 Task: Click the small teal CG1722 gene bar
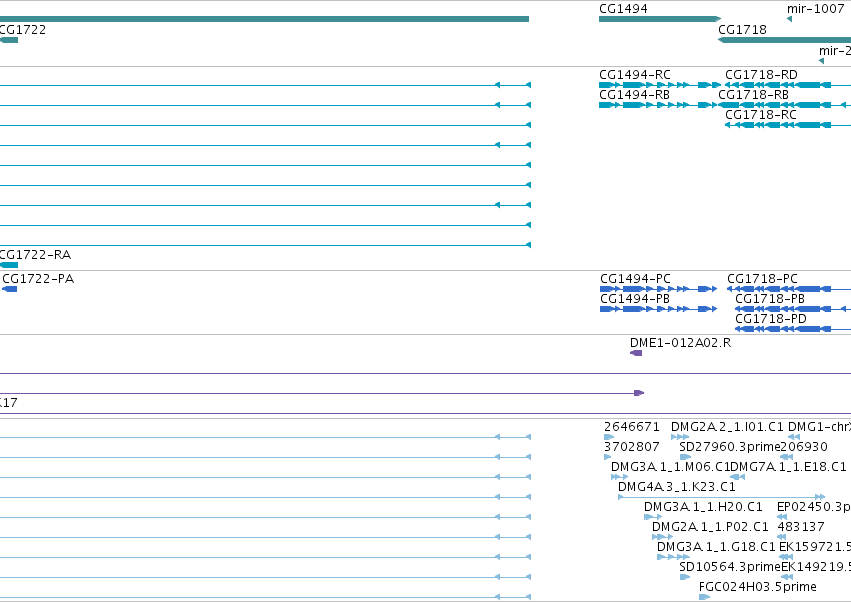point(9,40)
